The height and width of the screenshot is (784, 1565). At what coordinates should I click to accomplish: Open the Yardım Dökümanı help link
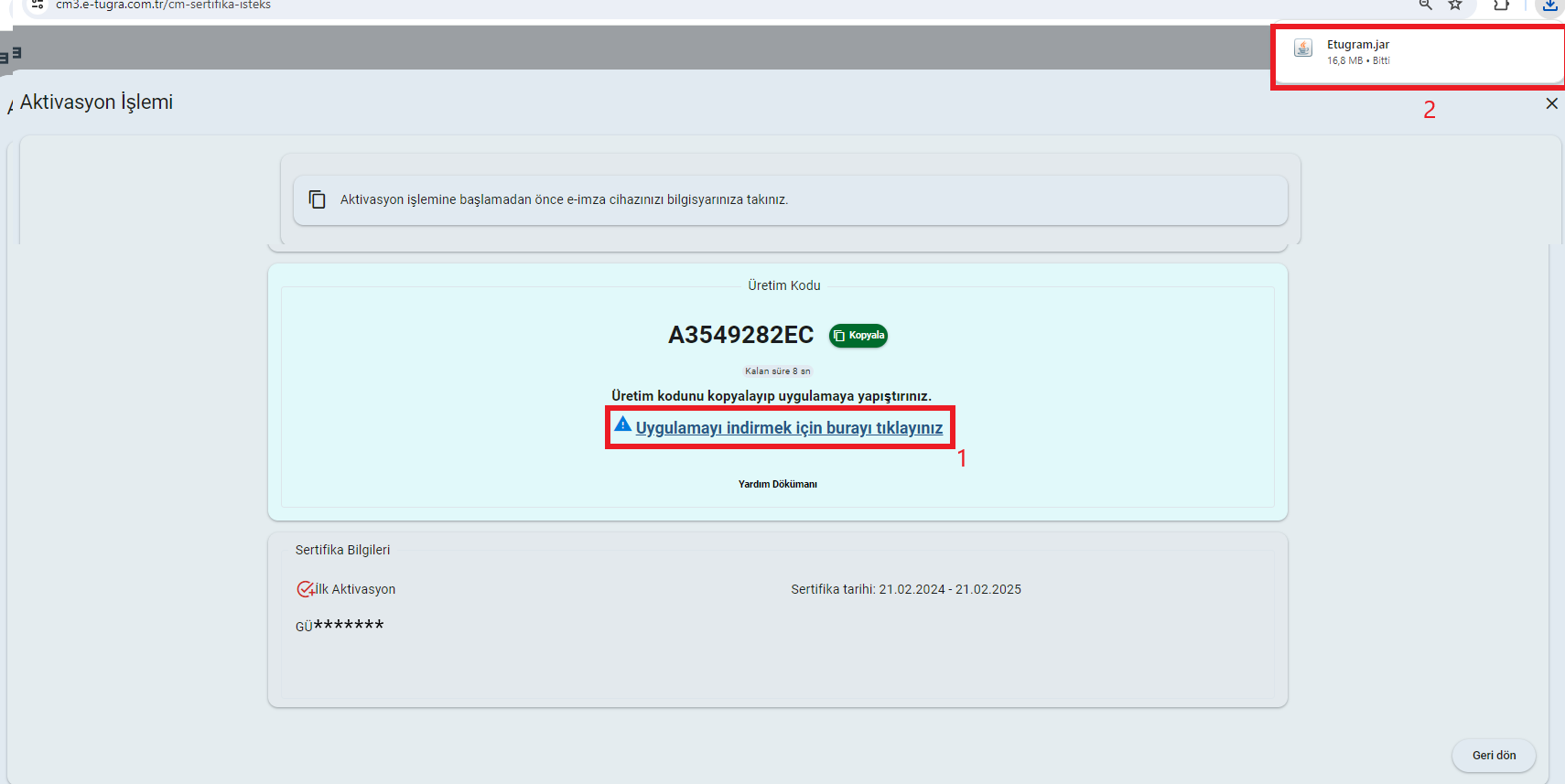[778, 484]
